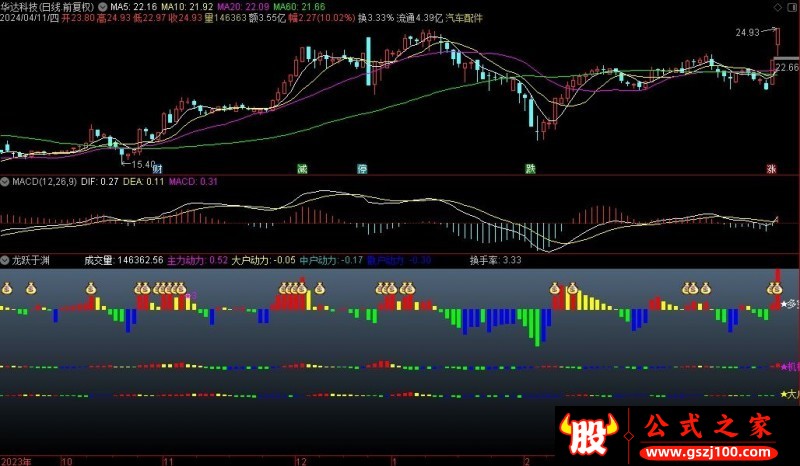This screenshot has height=466, width=800.
Task: Click the 停 event marker on chart
Action: click(362, 168)
